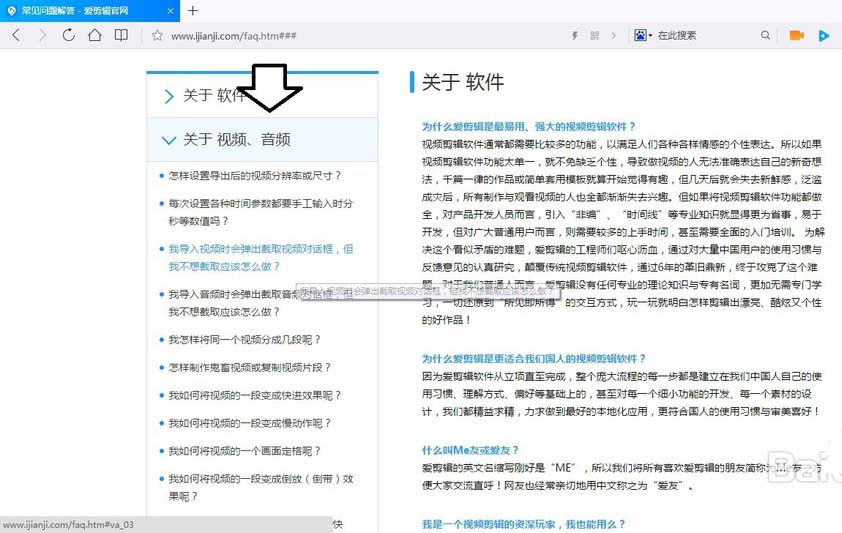Image resolution: width=842 pixels, height=533 pixels.
Task: Open question 怎样设置导出后的视频分辨率或尺寸？
Action: (x=255, y=176)
